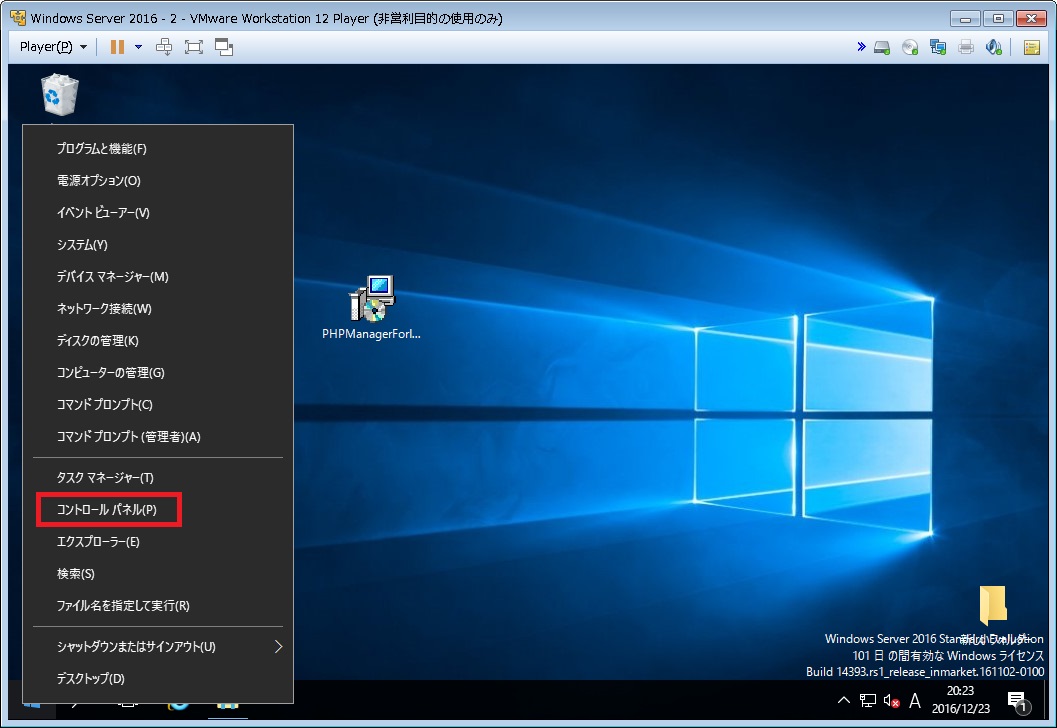Click the network status tray icon
This screenshot has width=1057, height=728.
tap(868, 701)
